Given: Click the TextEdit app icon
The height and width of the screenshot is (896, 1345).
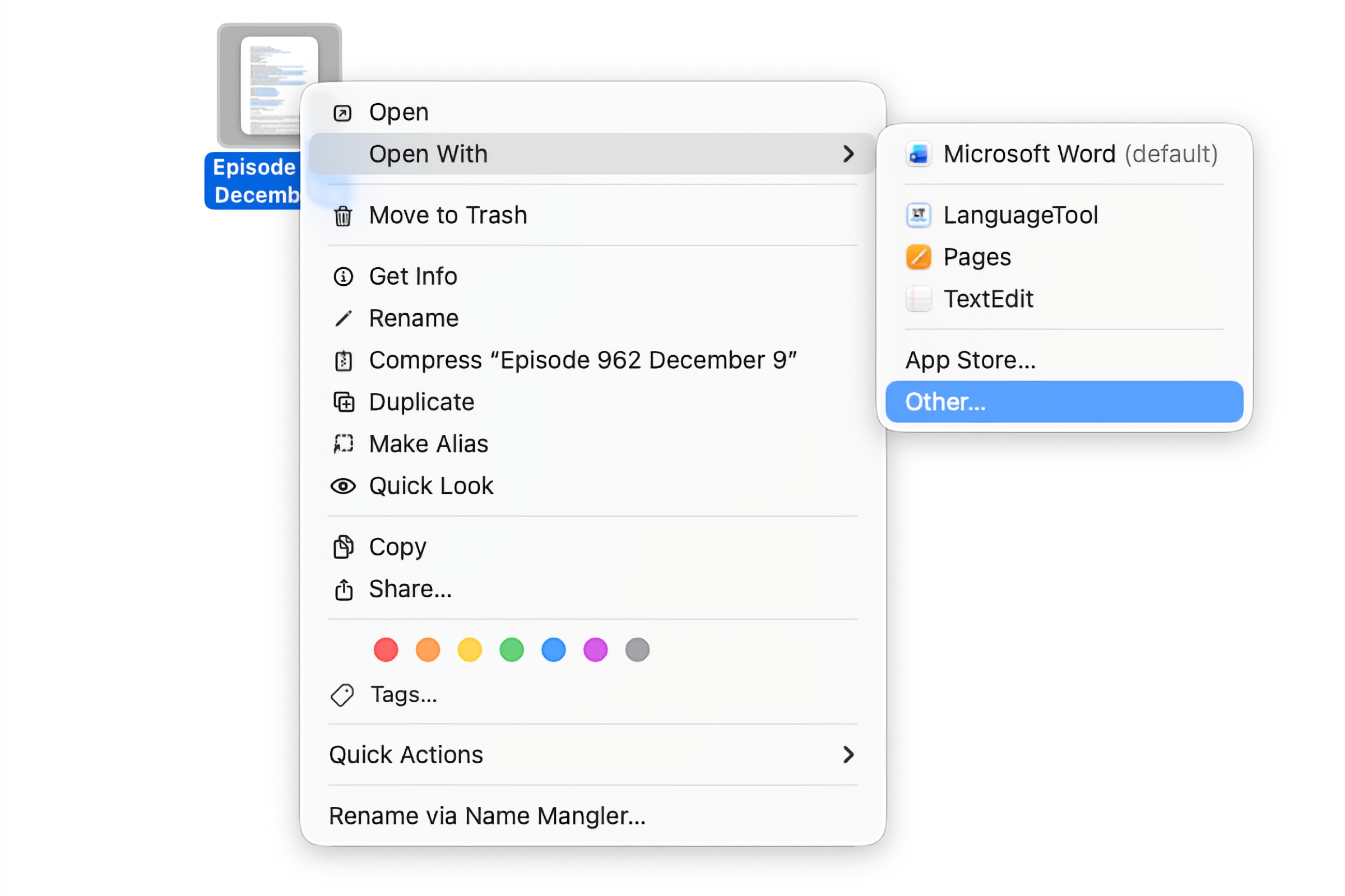Looking at the screenshot, I should point(918,299).
